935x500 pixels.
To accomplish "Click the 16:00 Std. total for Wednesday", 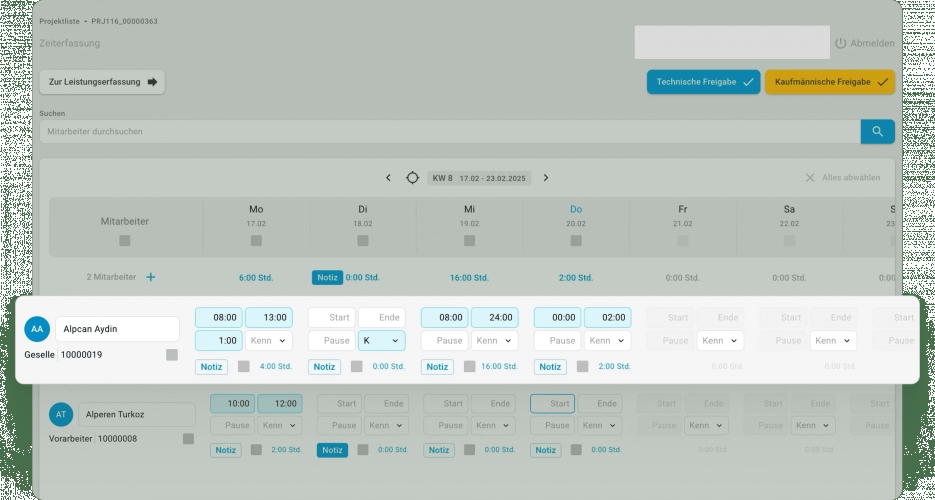I will pos(469,278).
